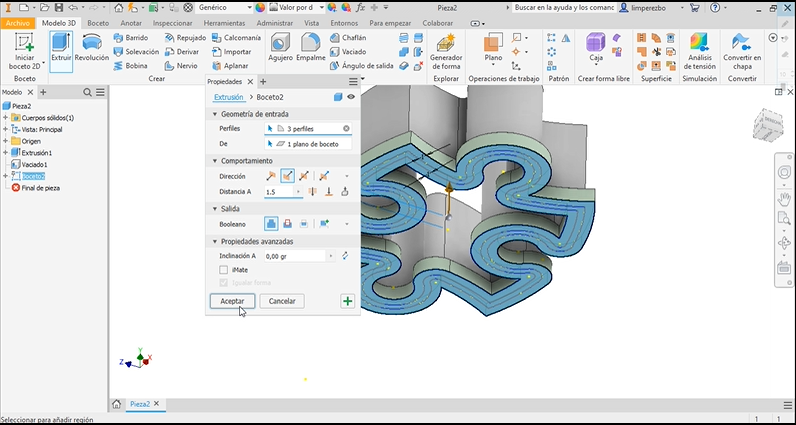
Task: Open Generador de forma
Action: tap(446, 51)
